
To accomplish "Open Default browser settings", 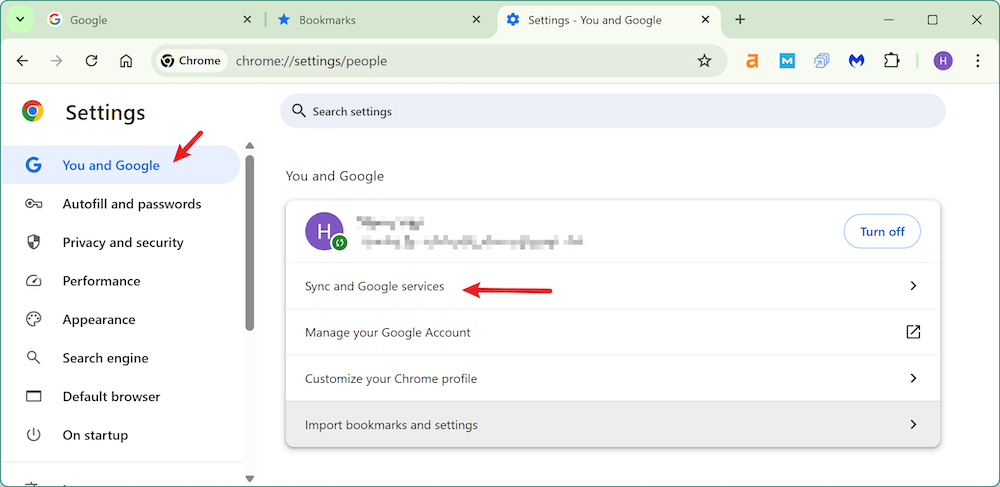I will coord(121,396).
